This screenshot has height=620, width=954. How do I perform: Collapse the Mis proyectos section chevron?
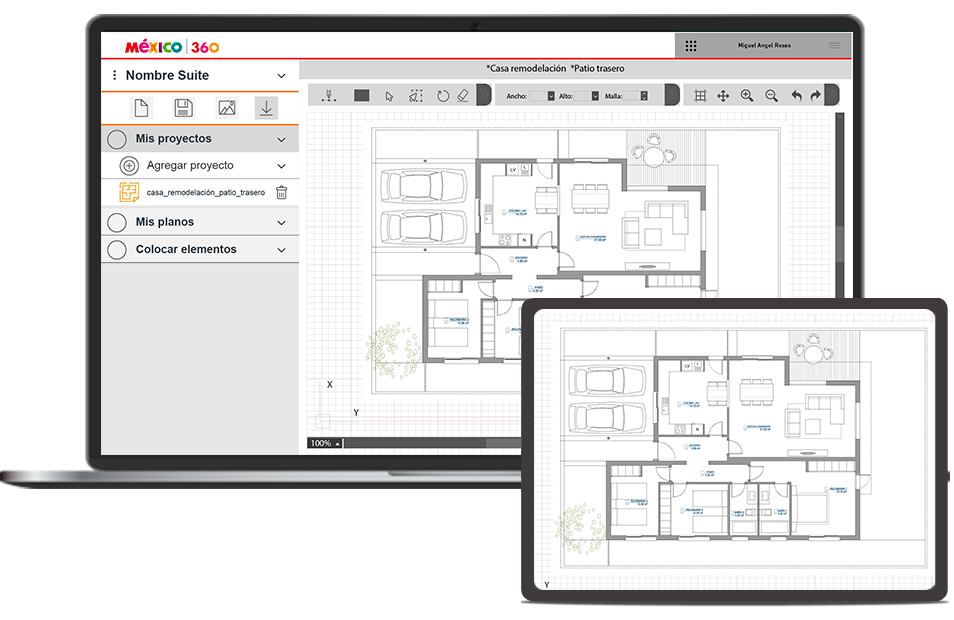282,140
